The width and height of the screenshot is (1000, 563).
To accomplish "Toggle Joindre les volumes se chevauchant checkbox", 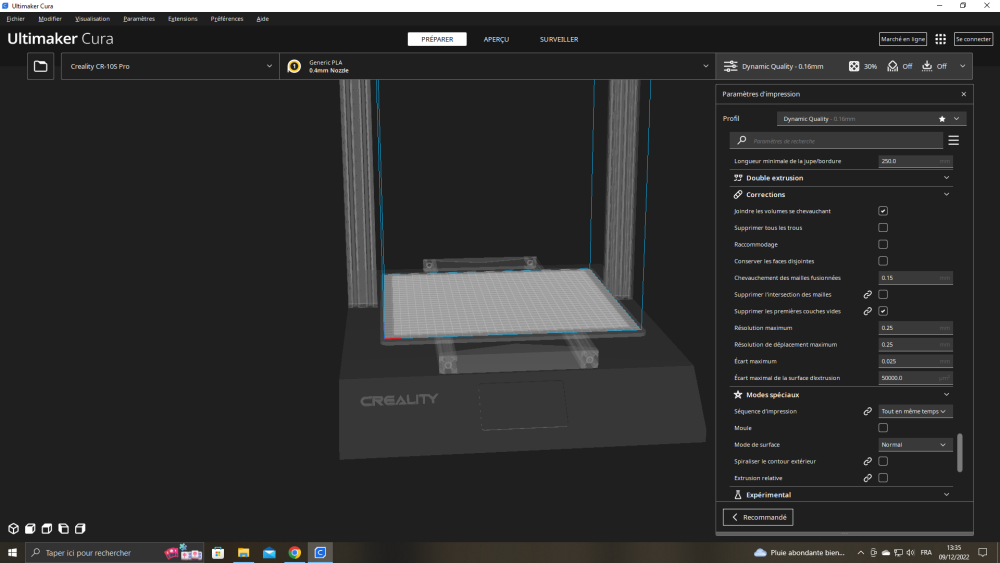I will [883, 211].
